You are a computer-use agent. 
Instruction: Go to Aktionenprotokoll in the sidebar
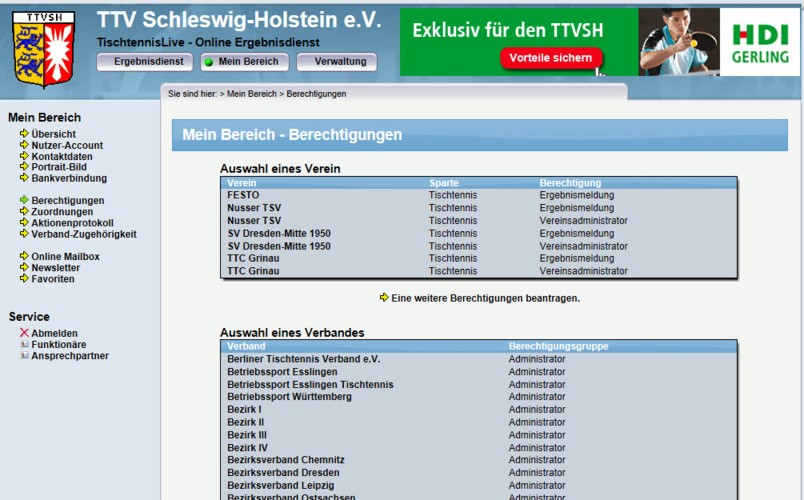click(x=72, y=223)
